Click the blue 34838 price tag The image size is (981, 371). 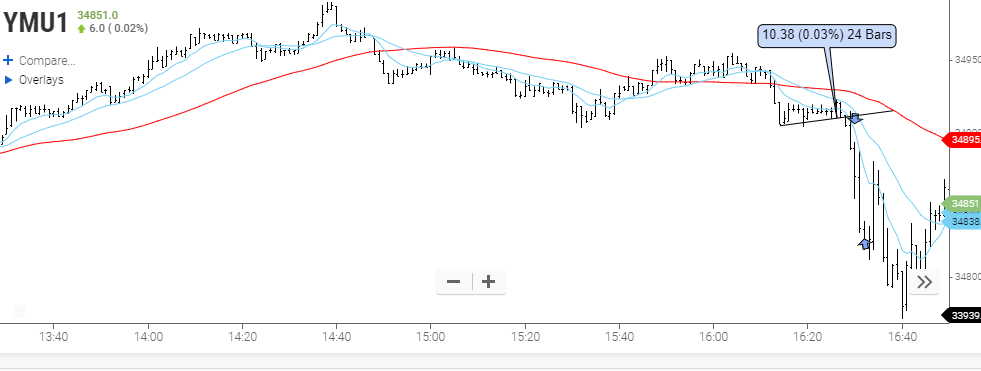coord(962,221)
